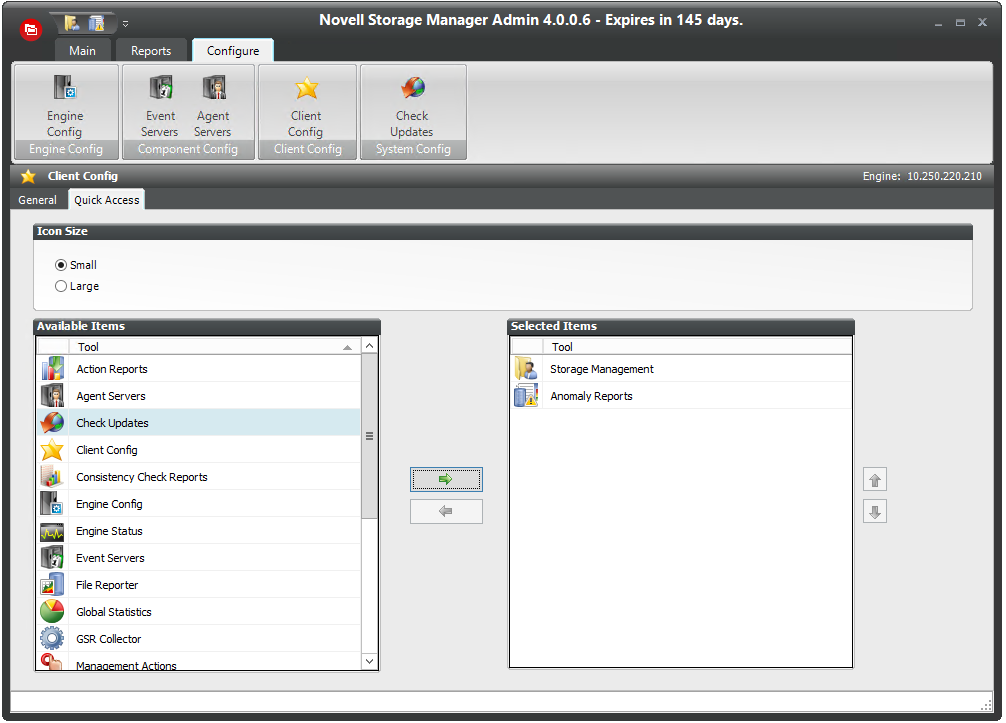Screen dimensions: 1006x723
Task: Click Anomaly Reports icon in Selected Items
Action: tap(526, 396)
